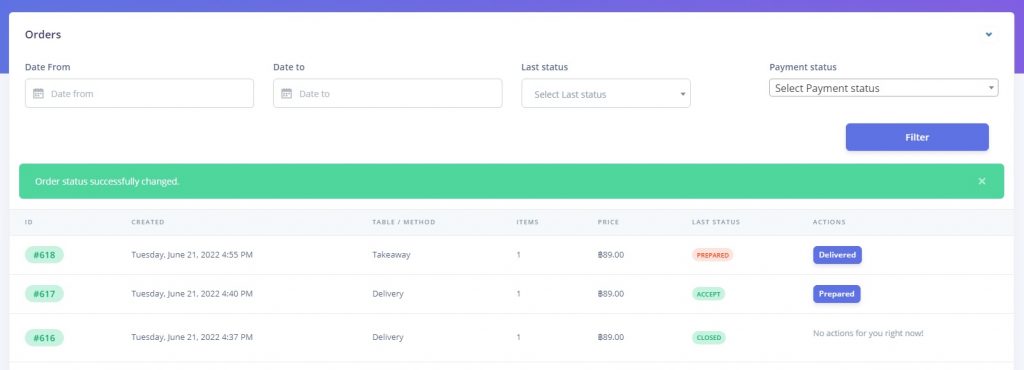The image size is (1024, 370).
Task: Open order #618 details
Action: click(44, 255)
